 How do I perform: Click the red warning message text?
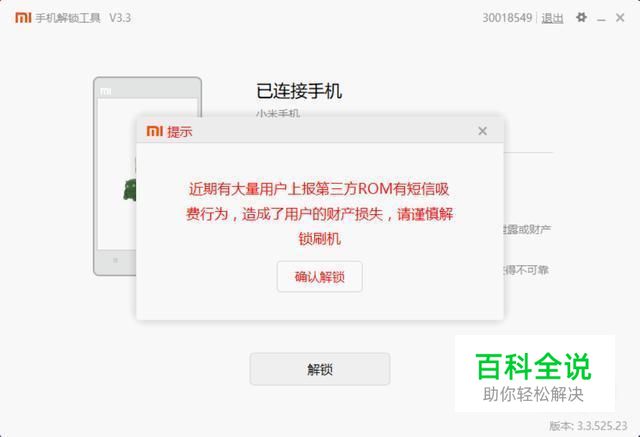click(320, 214)
